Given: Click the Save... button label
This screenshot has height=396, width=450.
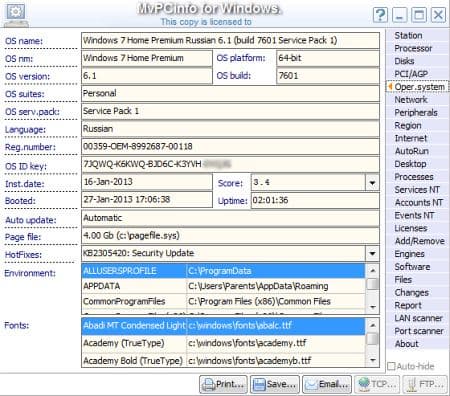Looking at the screenshot, I should coord(281,384).
